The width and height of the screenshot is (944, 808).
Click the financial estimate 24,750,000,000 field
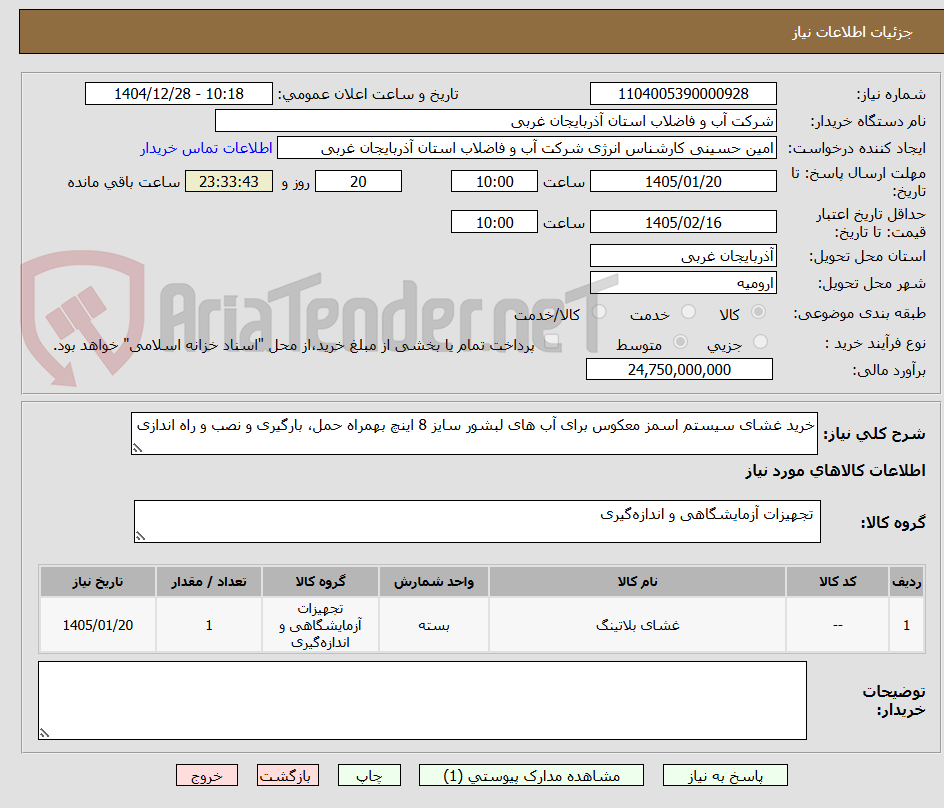679,369
